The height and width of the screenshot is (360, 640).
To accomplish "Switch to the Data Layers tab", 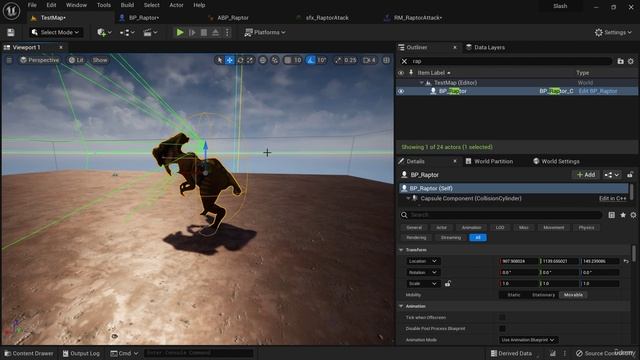I will tap(486, 47).
